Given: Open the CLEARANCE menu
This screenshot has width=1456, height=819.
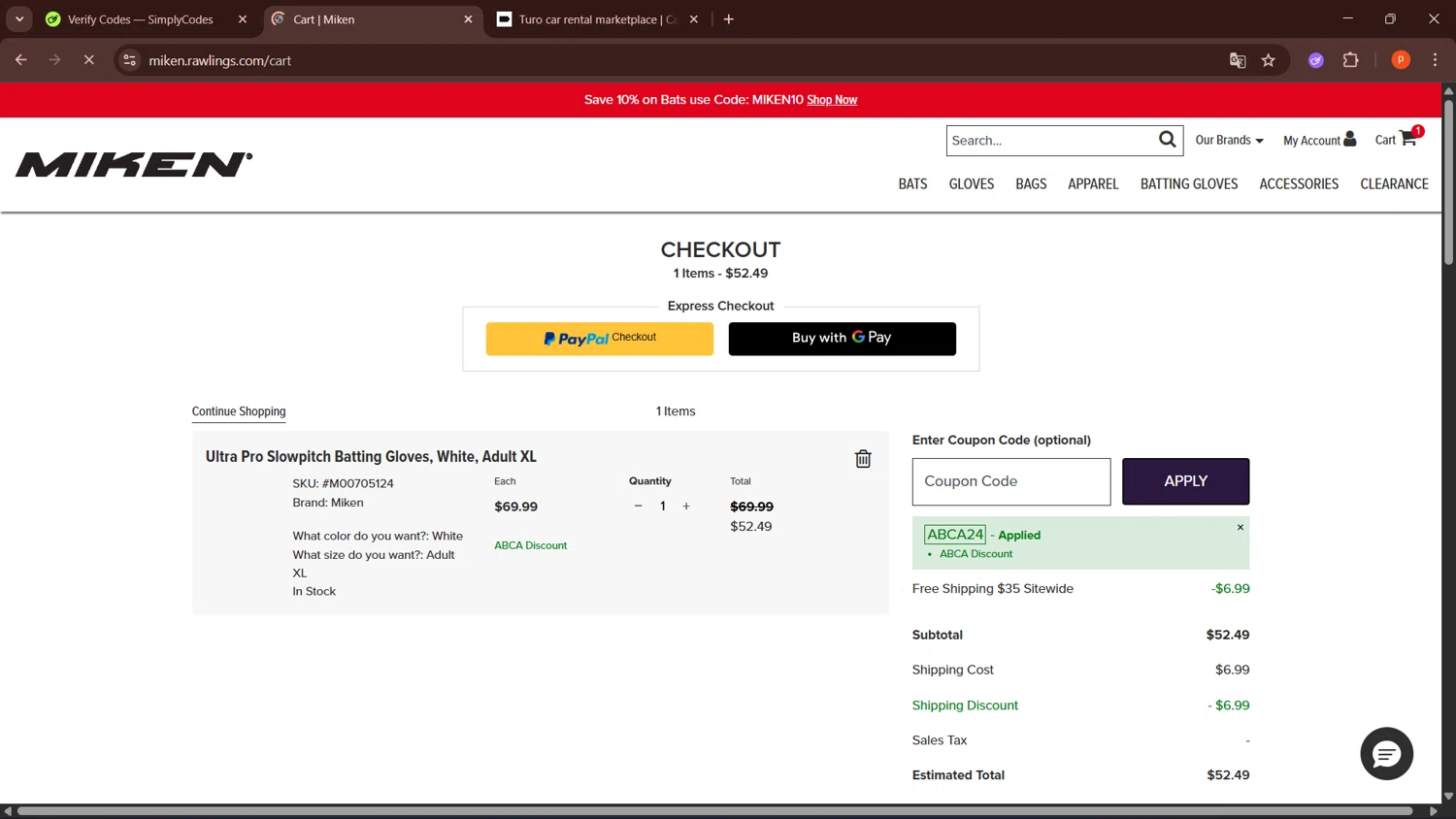Looking at the screenshot, I should coord(1394,183).
